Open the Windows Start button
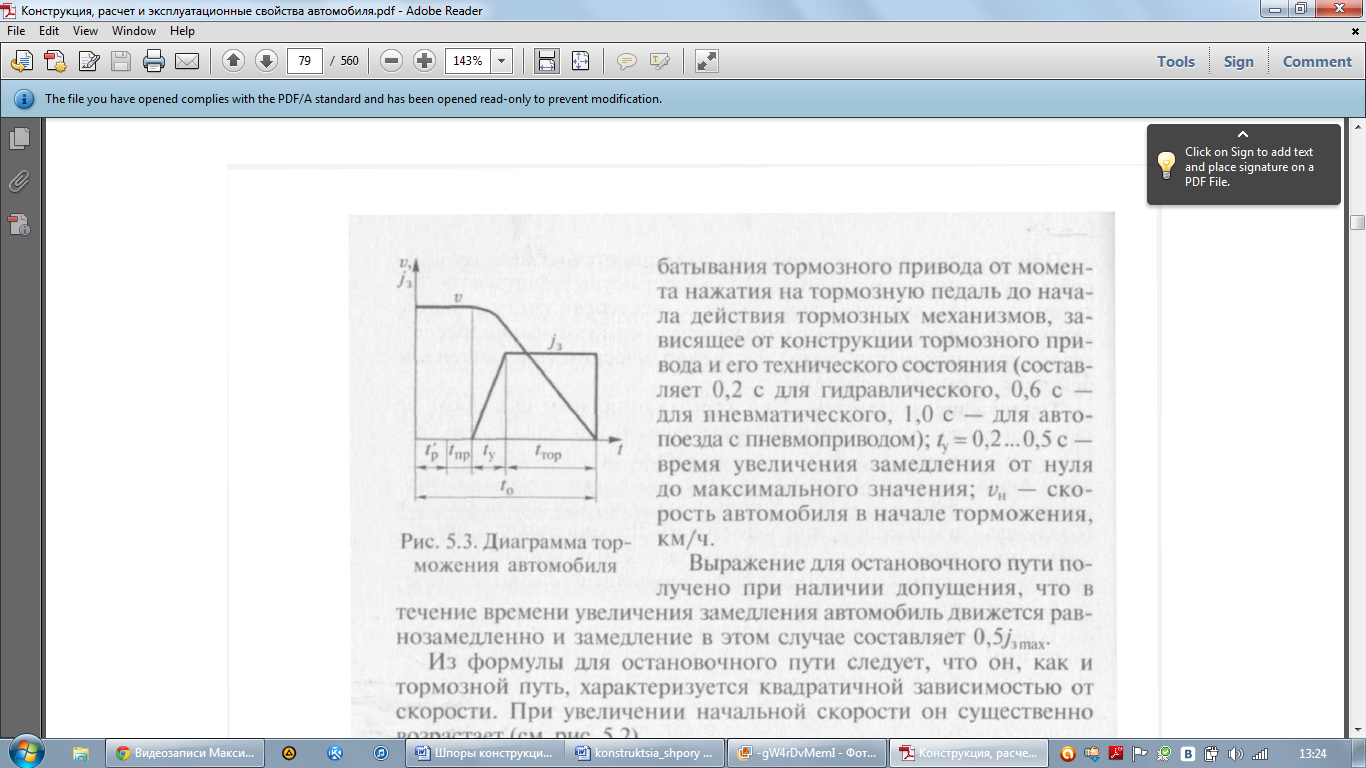Viewport: 1366px width, 768px height. [24, 752]
